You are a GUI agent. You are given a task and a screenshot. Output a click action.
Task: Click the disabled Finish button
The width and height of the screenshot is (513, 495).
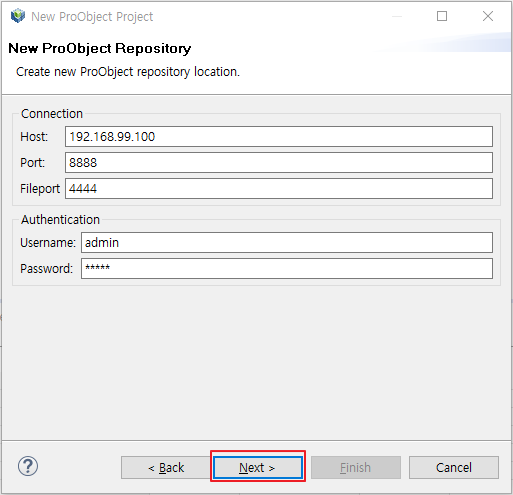[x=356, y=467]
